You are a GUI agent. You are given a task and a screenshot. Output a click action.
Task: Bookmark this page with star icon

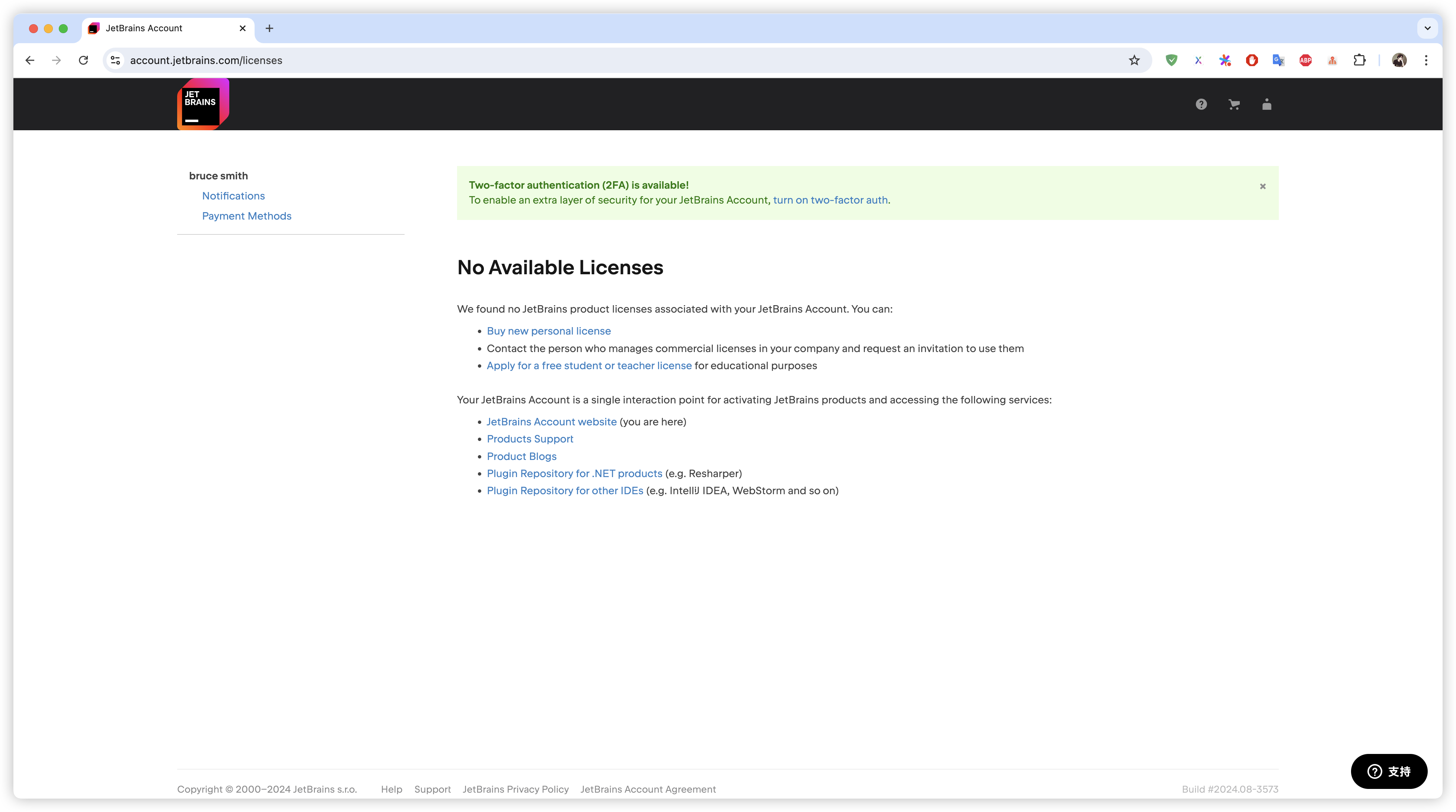point(1134,60)
